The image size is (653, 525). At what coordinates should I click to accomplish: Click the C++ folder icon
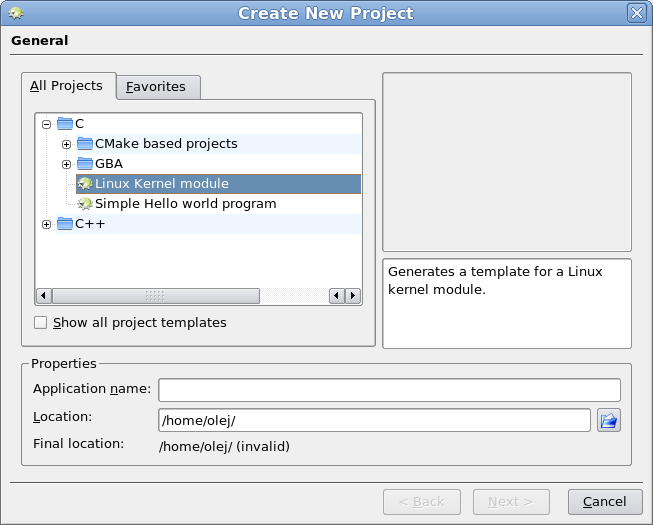[65, 224]
